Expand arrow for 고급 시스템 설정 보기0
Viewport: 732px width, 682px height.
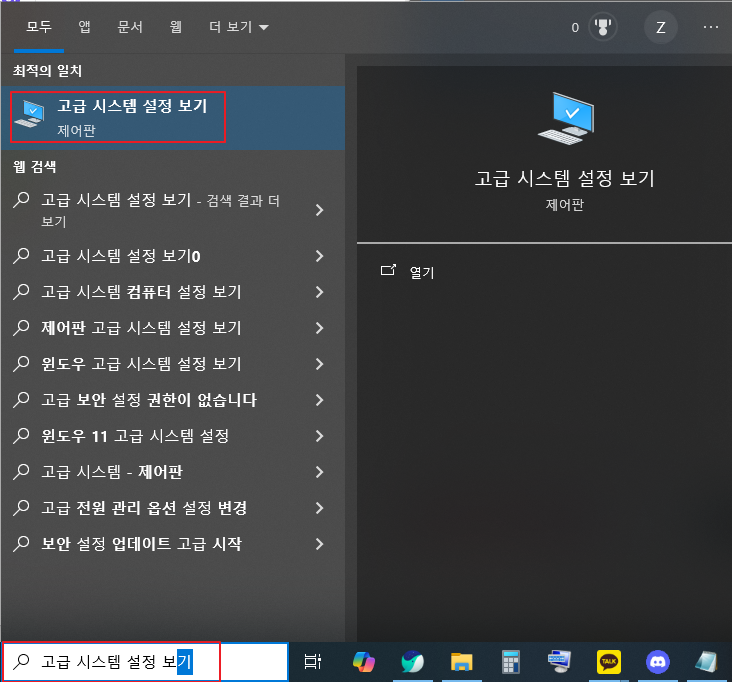[x=319, y=256]
